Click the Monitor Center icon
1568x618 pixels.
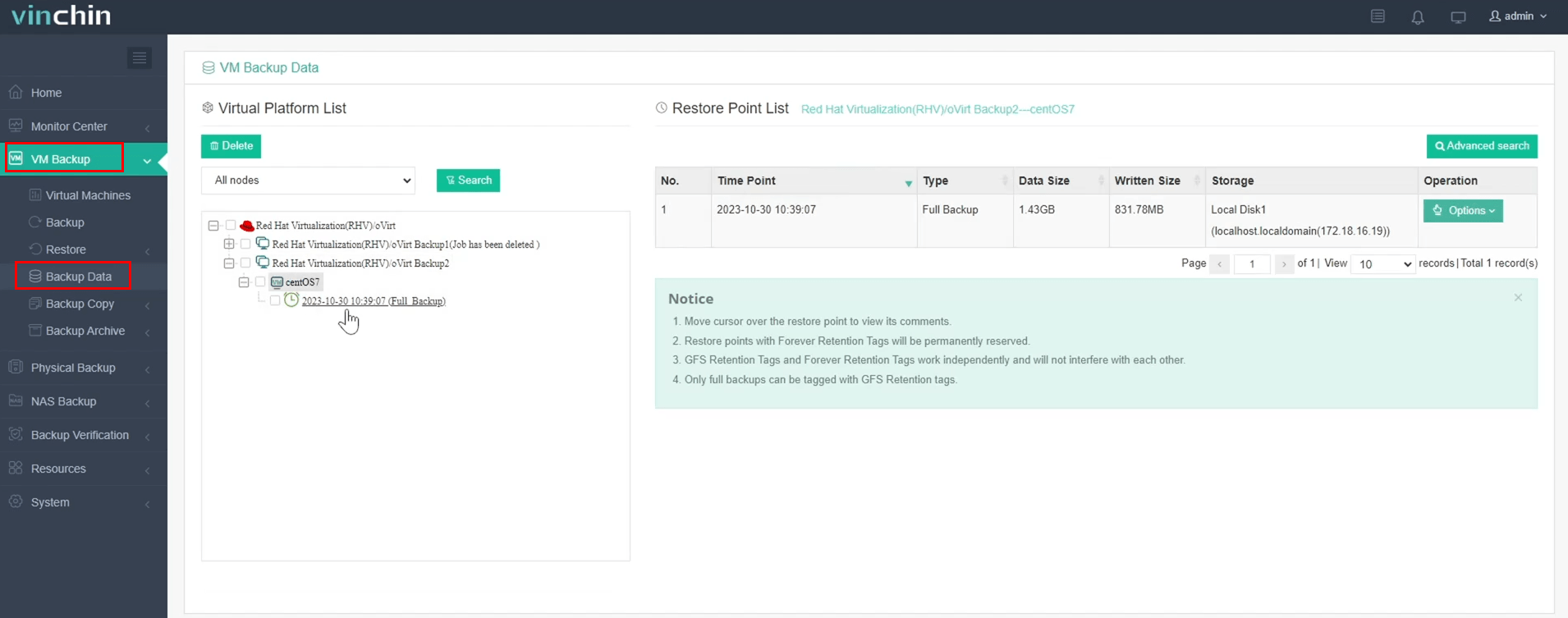click(16, 126)
